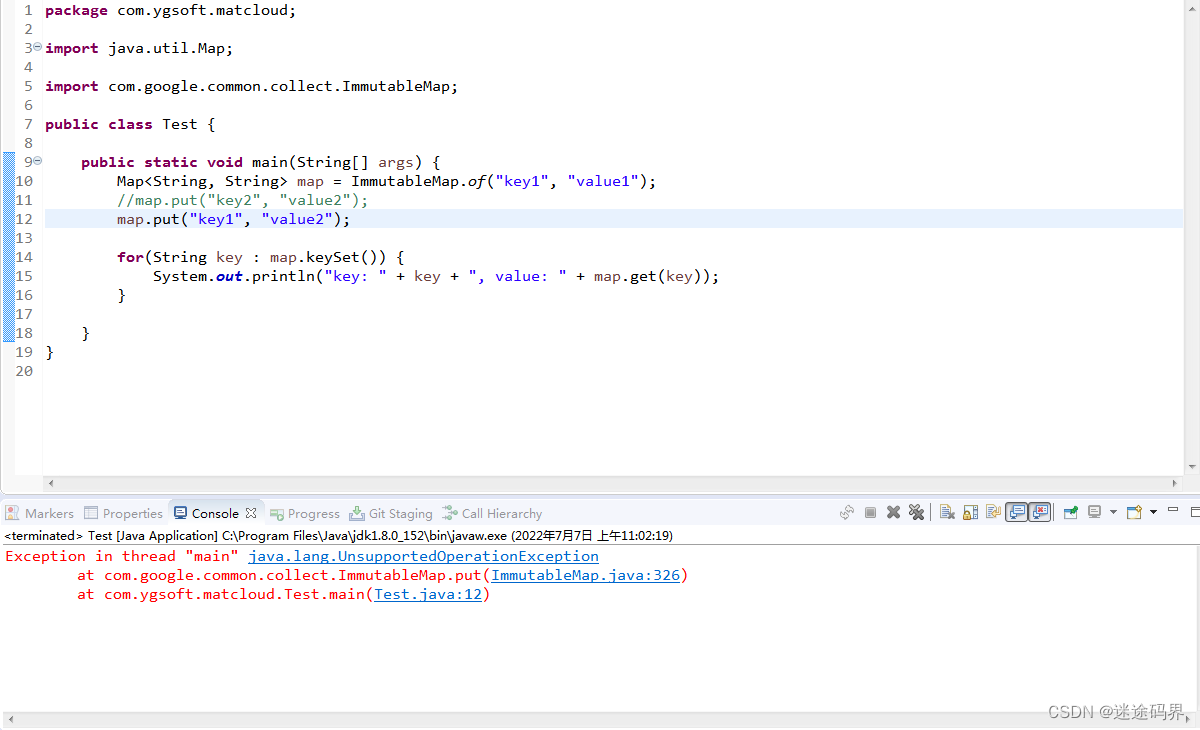Switch to the Call Hierarchy tab
Viewport: 1200px width, 730px height.
coord(493,513)
